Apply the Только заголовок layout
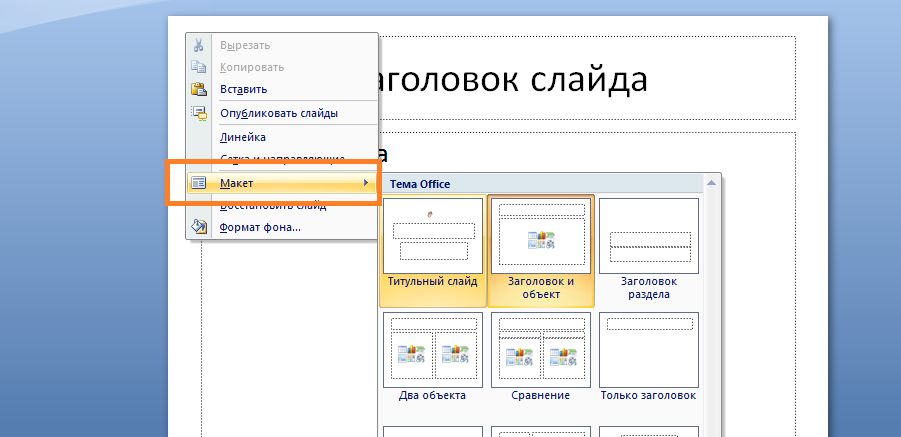901x437 pixels. tap(649, 355)
